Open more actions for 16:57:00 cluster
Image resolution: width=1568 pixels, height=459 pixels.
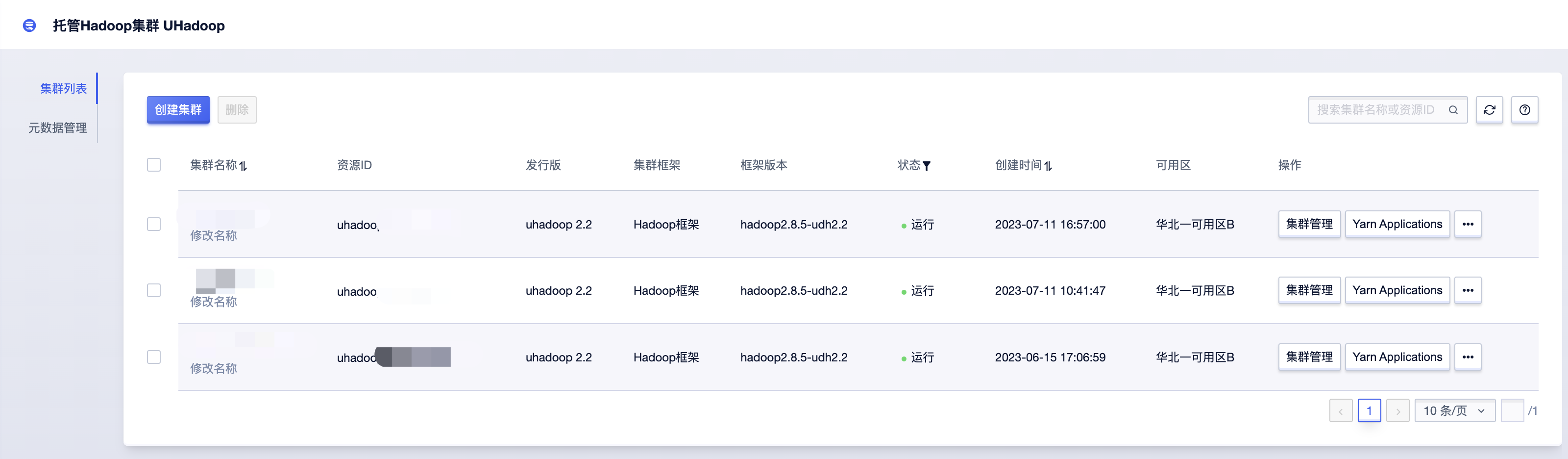pos(1468,224)
